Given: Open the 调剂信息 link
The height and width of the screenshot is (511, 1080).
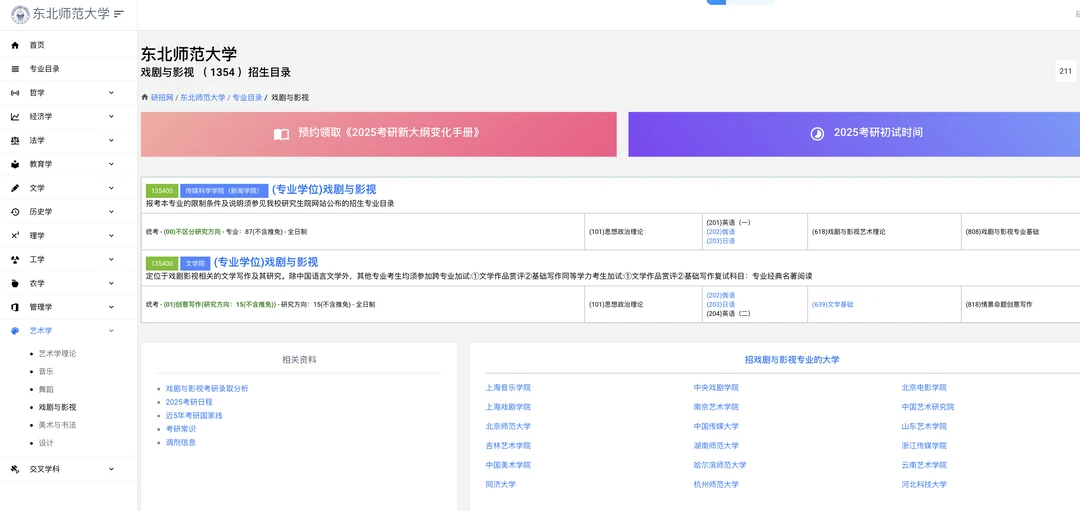Looking at the screenshot, I should 181,442.
